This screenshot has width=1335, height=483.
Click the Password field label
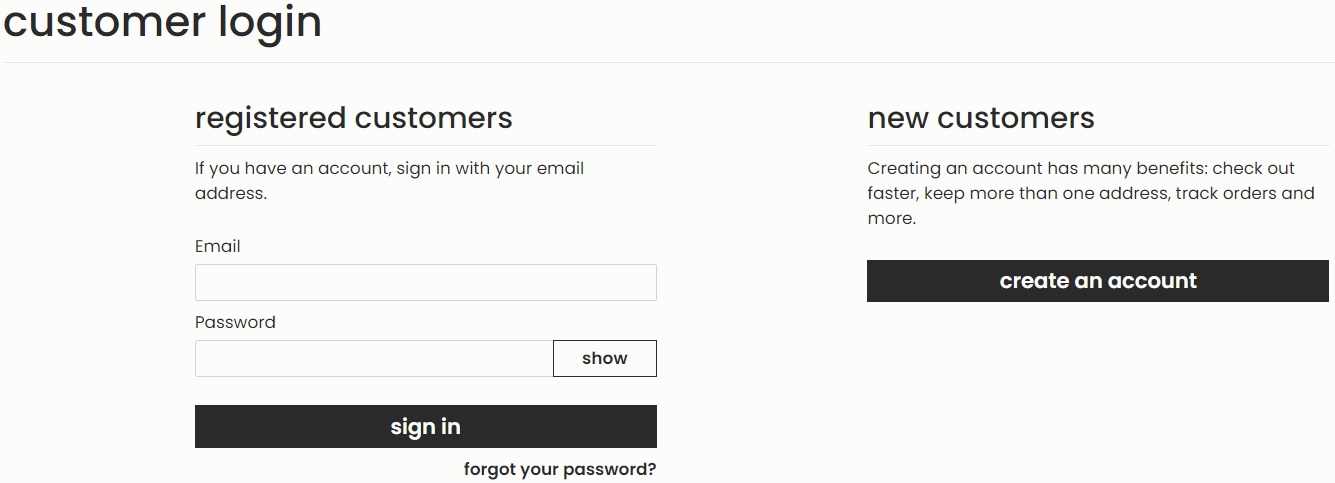[x=235, y=322]
